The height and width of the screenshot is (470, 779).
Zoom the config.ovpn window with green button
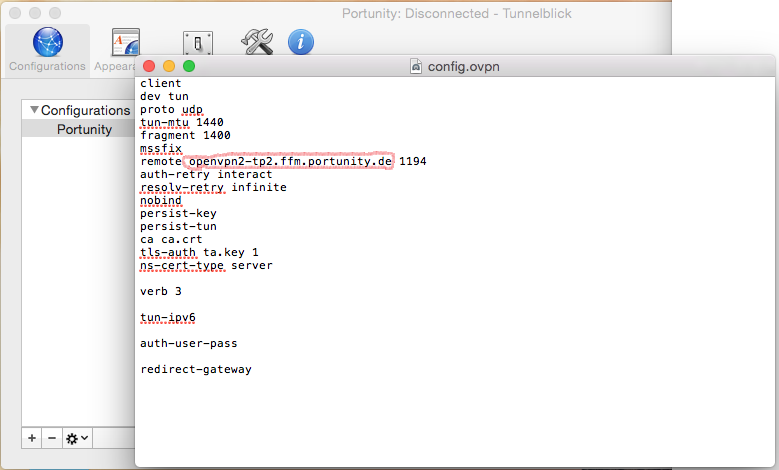(189, 66)
